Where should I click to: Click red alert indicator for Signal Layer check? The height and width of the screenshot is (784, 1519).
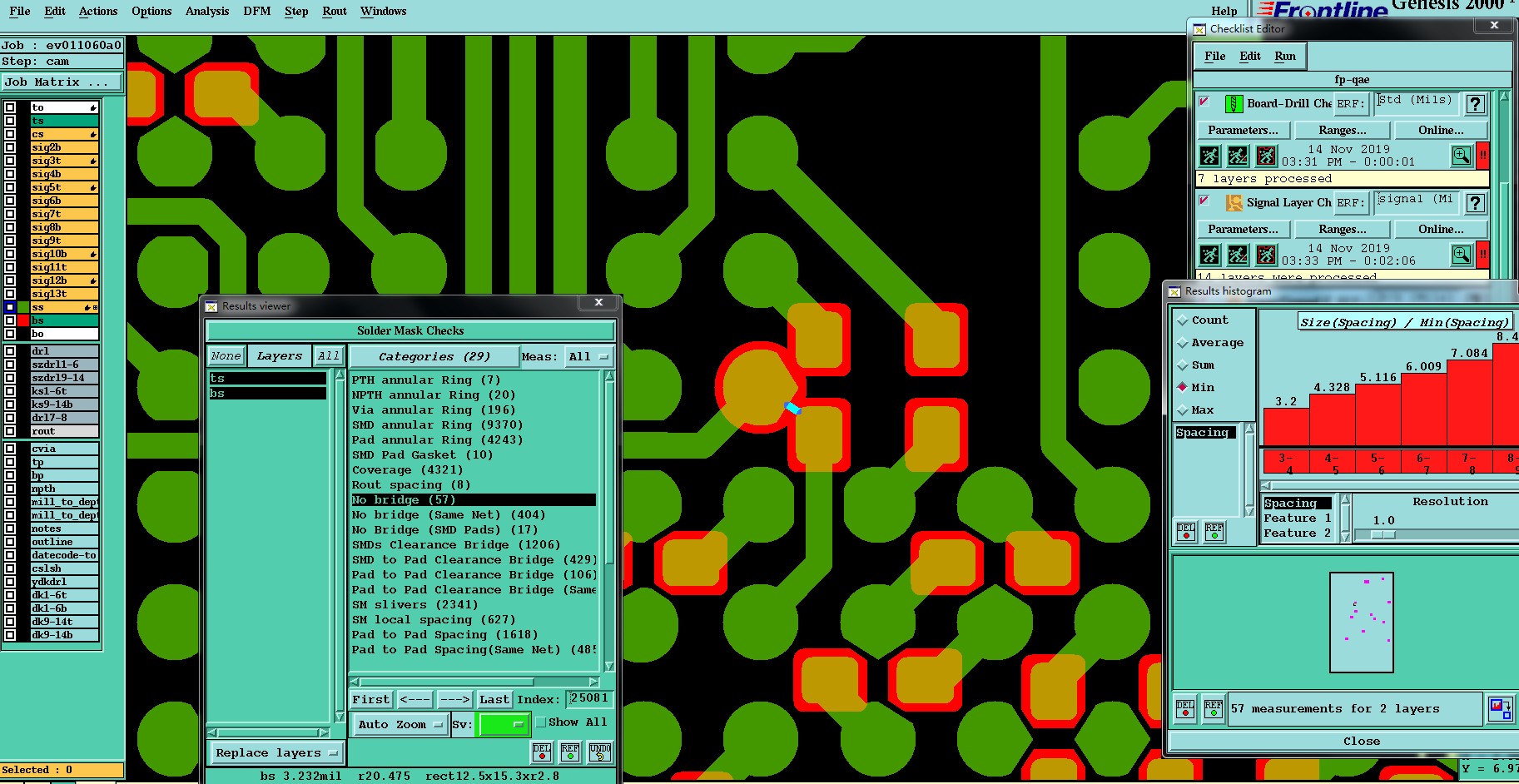1482,255
